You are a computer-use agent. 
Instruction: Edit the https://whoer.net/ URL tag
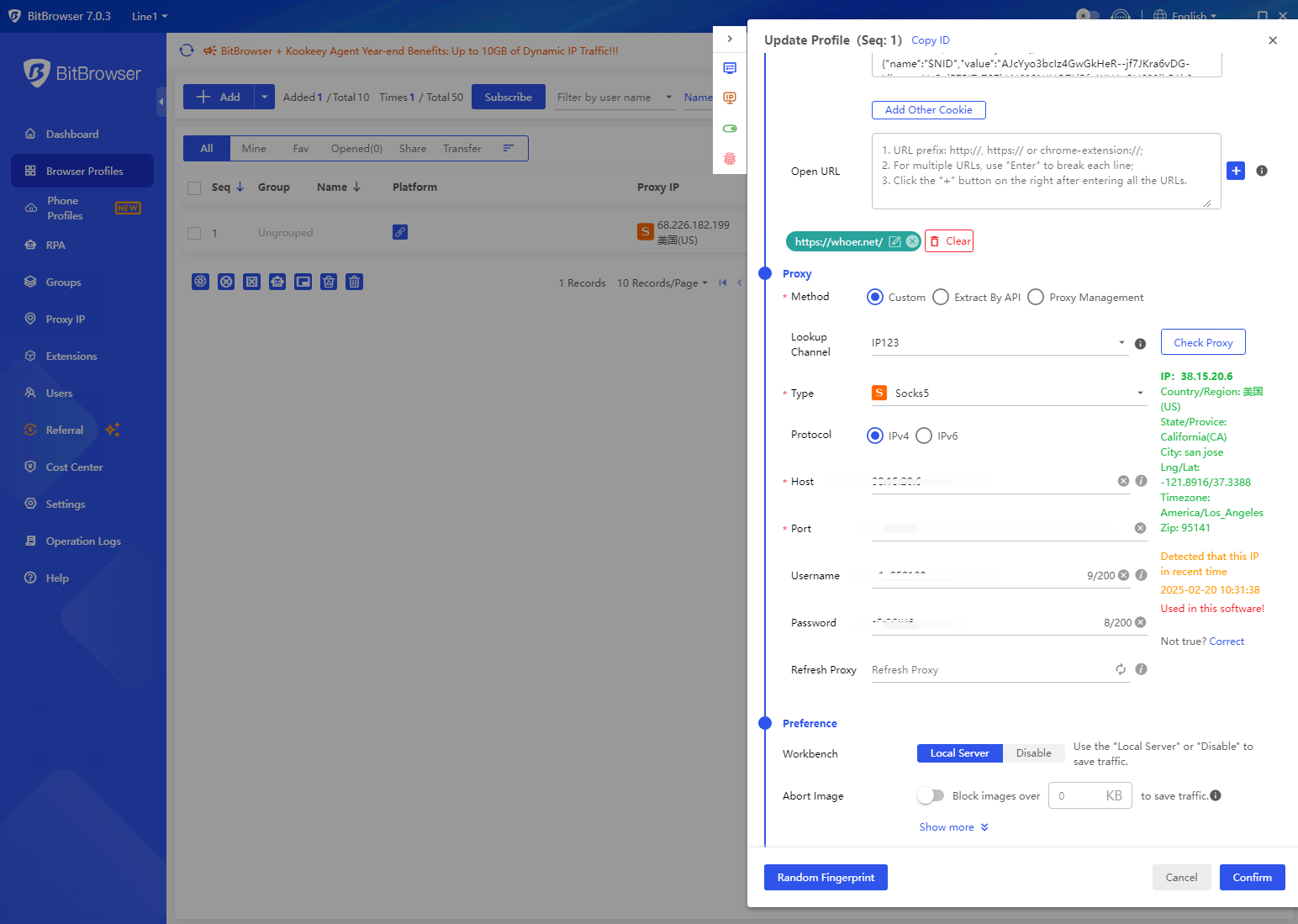point(895,241)
